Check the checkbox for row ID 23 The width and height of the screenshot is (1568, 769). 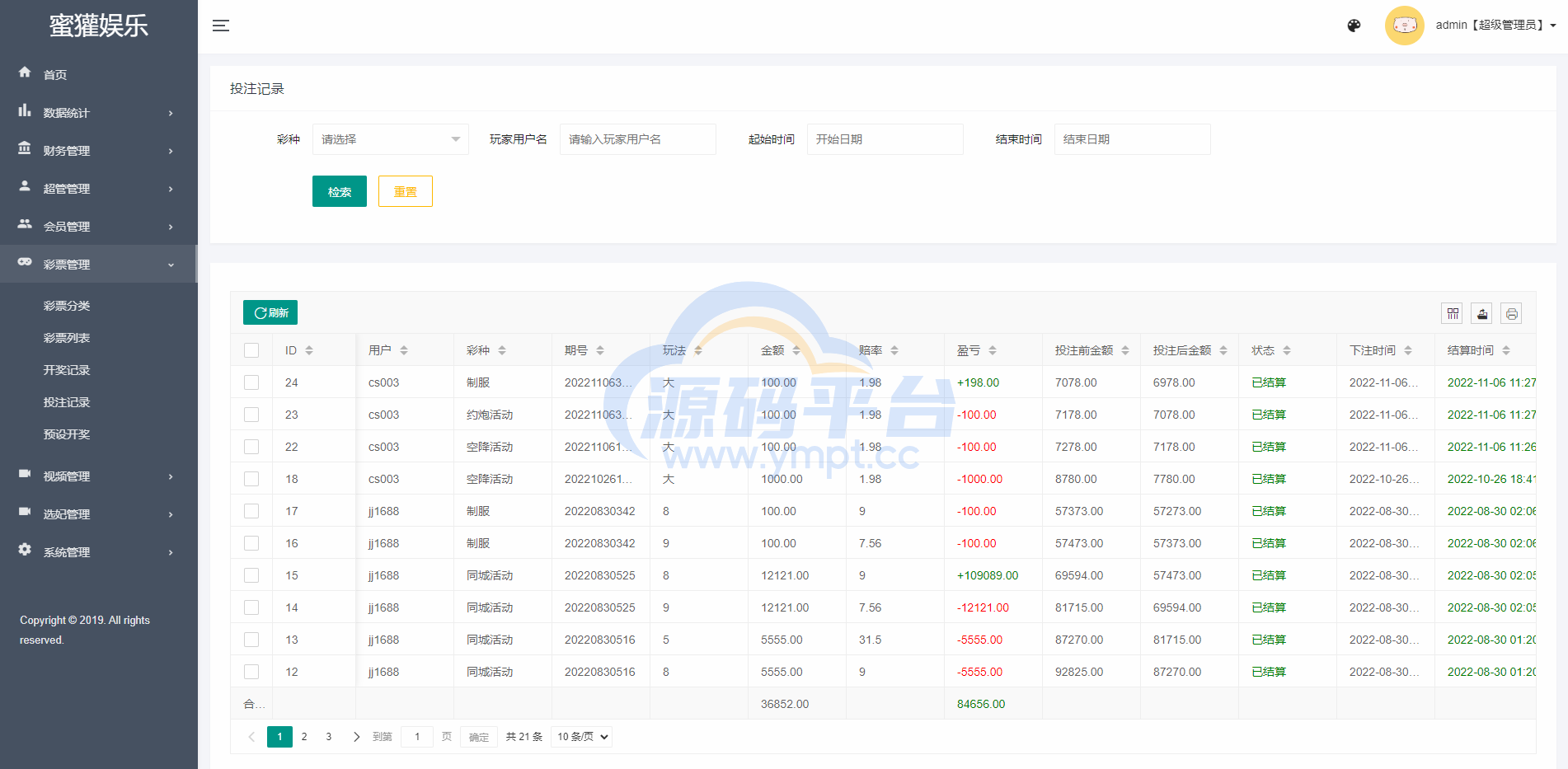tap(251, 415)
